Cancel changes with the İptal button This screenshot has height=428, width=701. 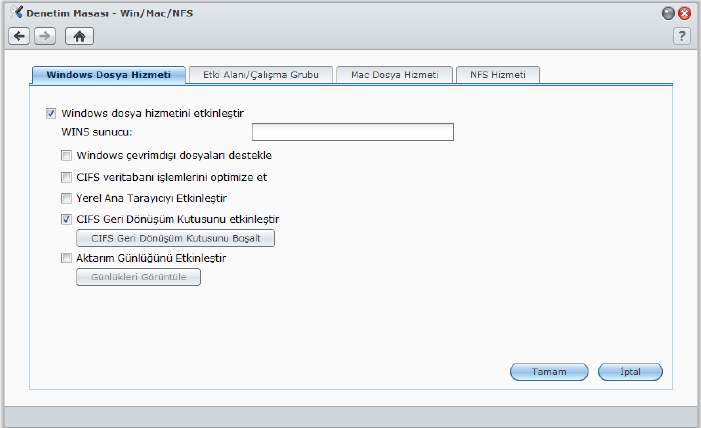[x=630, y=371]
